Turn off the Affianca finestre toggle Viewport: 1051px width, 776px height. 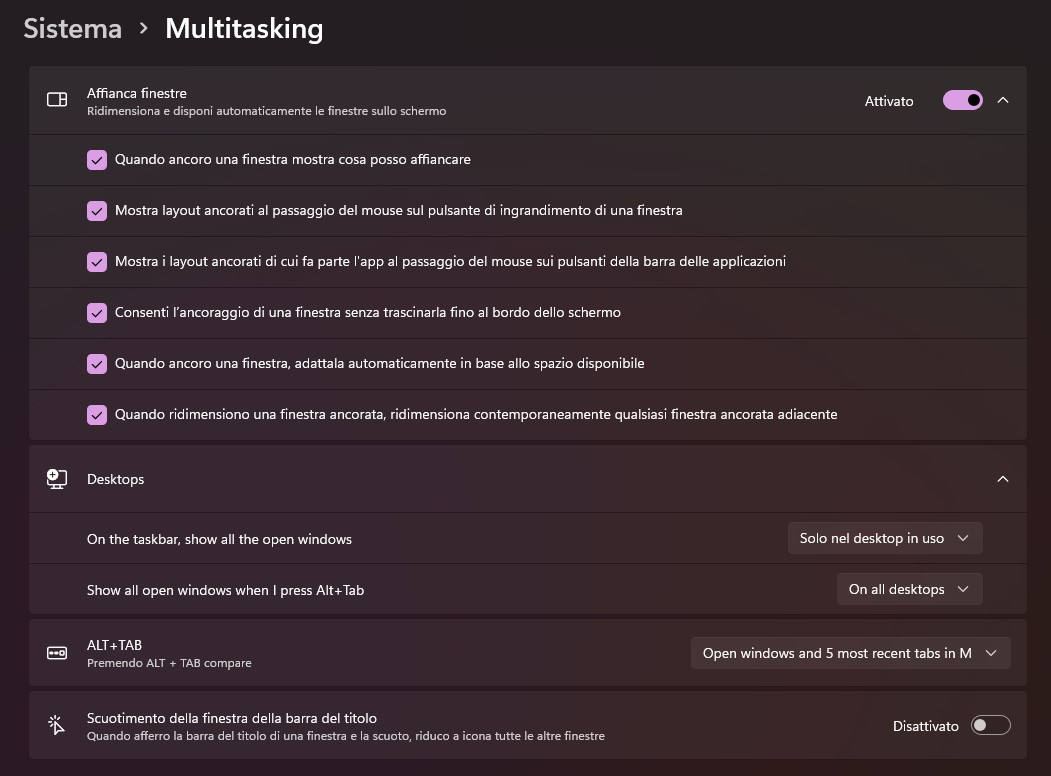(963, 100)
